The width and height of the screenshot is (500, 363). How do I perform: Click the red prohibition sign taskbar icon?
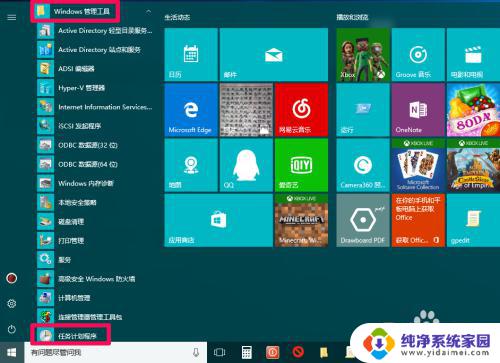click(298, 352)
